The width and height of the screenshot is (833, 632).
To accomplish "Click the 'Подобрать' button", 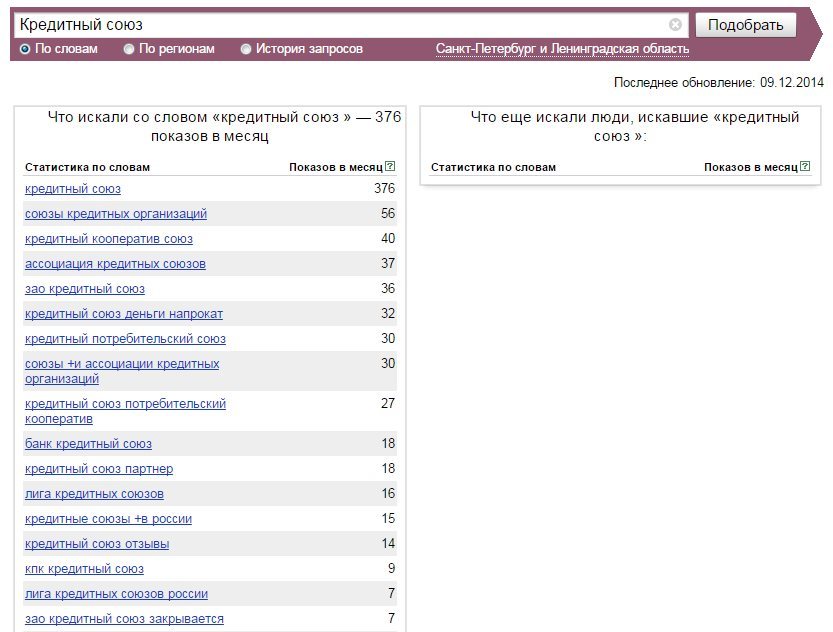I will [745, 25].
